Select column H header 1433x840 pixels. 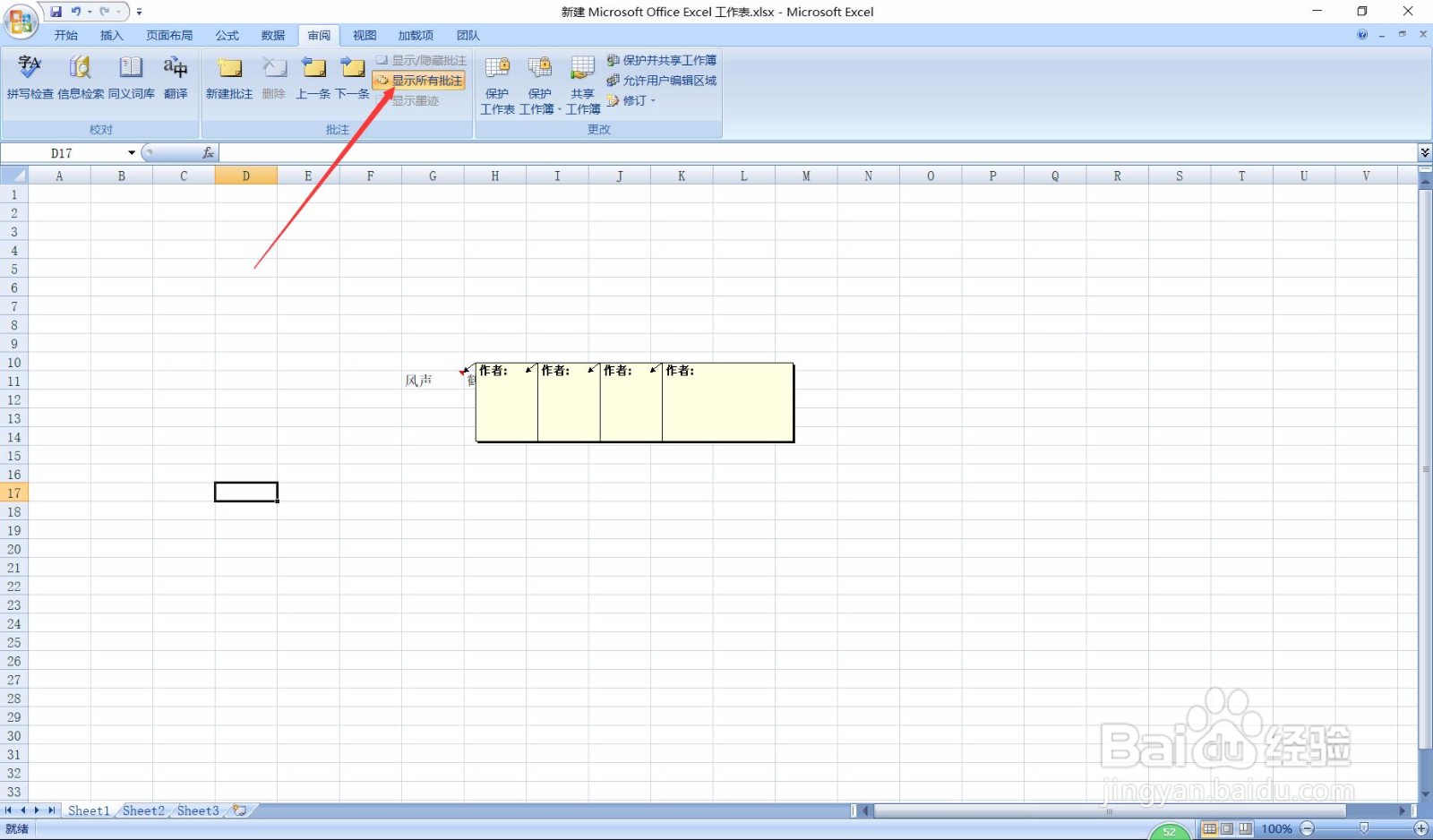tap(494, 176)
